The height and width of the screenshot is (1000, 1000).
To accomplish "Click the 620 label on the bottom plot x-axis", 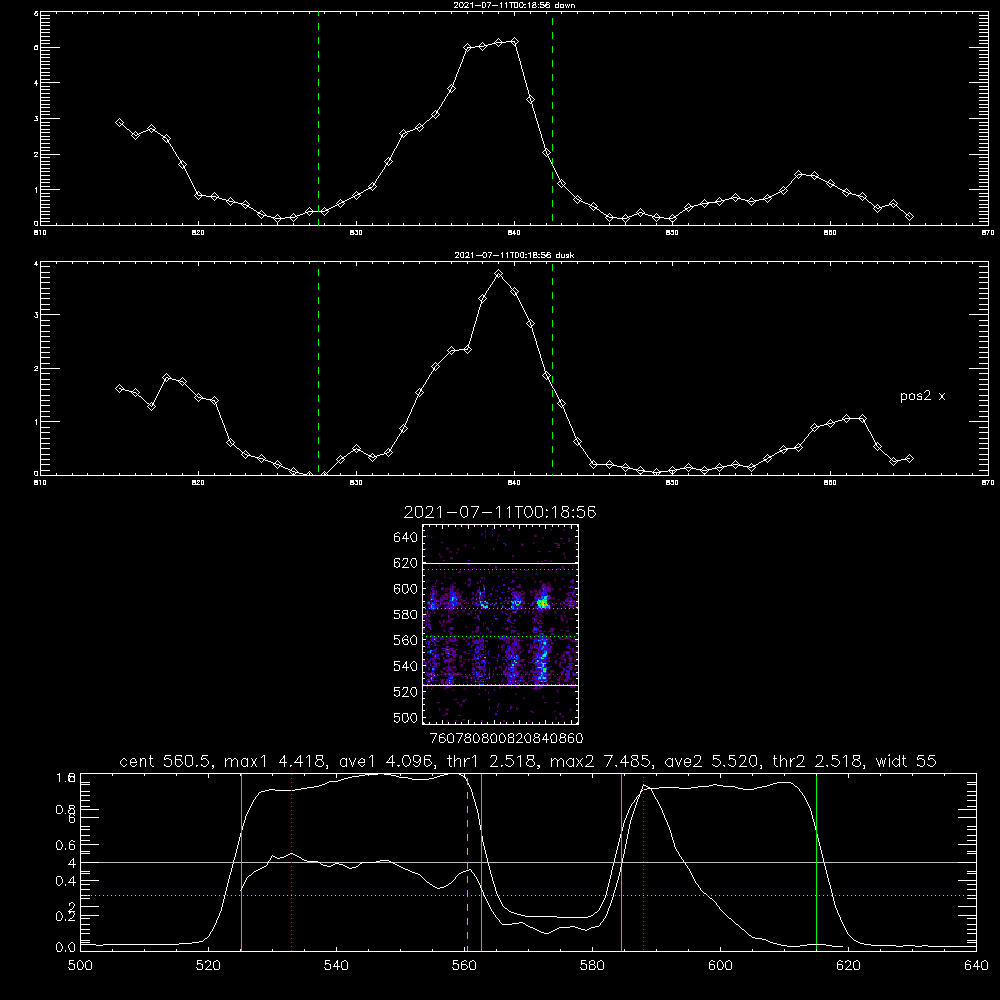I will click(848, 966).
